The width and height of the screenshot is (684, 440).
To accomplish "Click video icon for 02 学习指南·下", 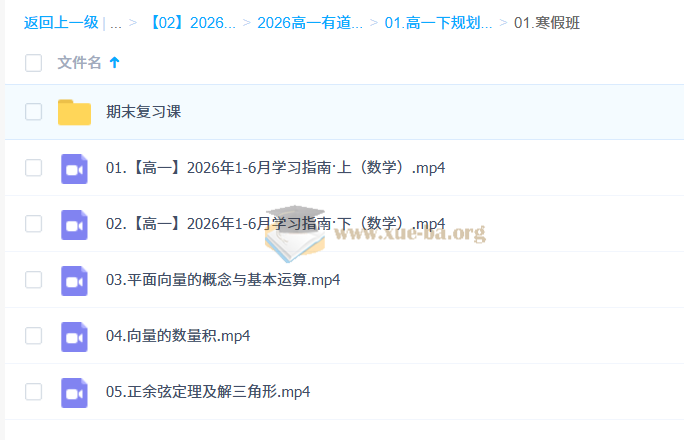I will click(74, 224).
